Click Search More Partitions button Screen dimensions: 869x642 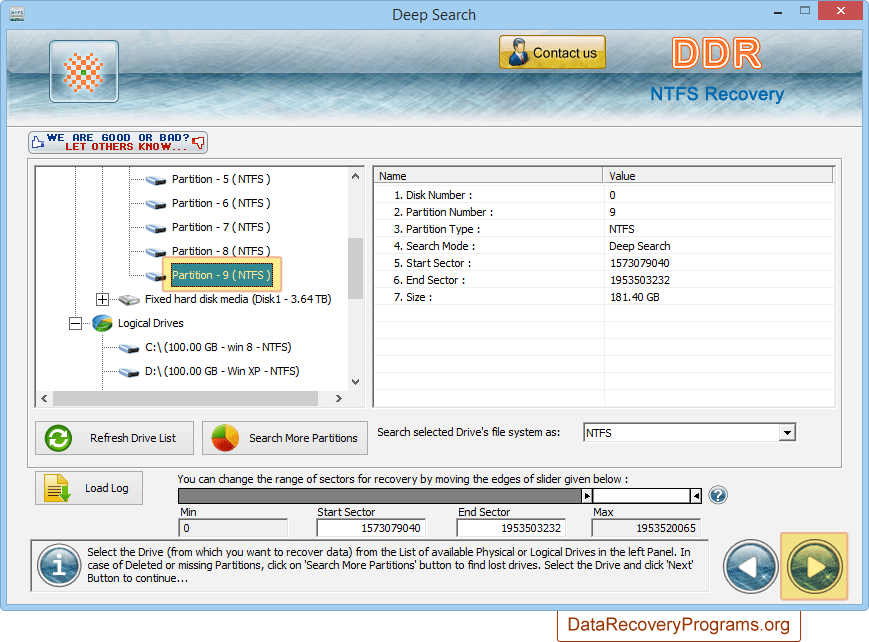[x=284, y=438]
